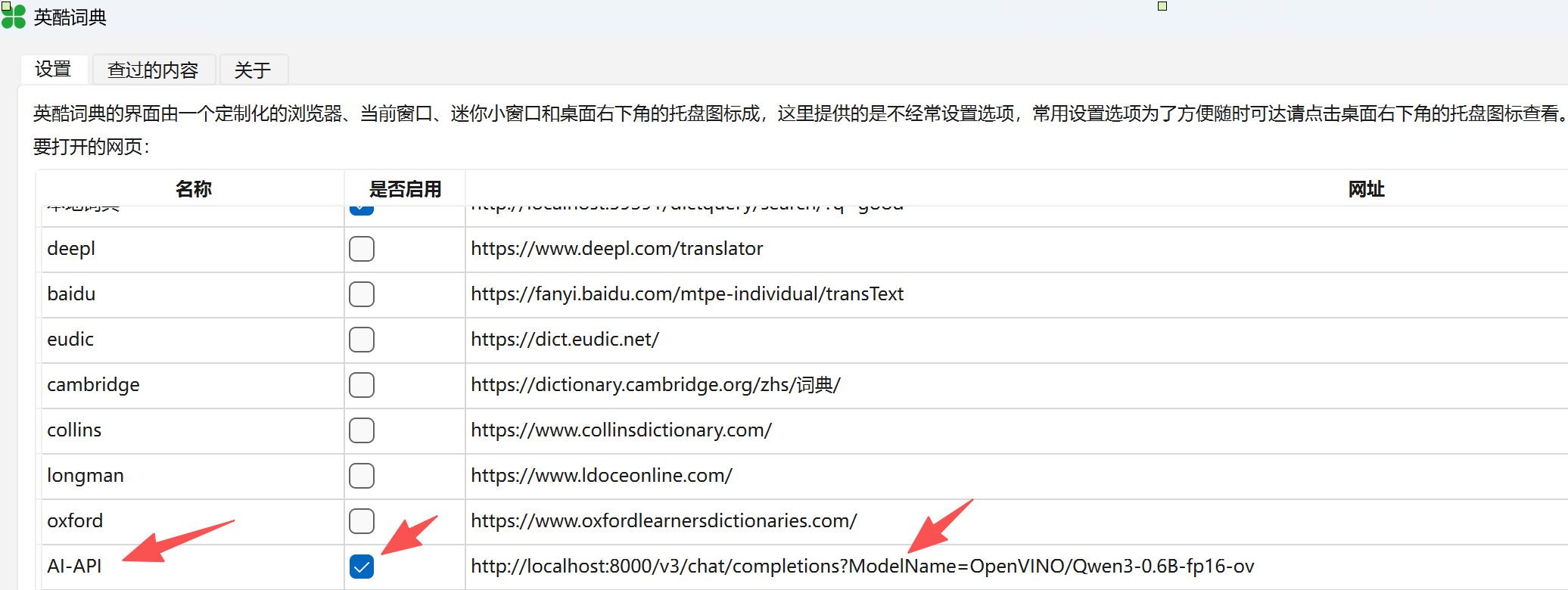Screen dimensions: 1568x590
Task: Click the 名称 column header
Action: click(x=193, y=188)
